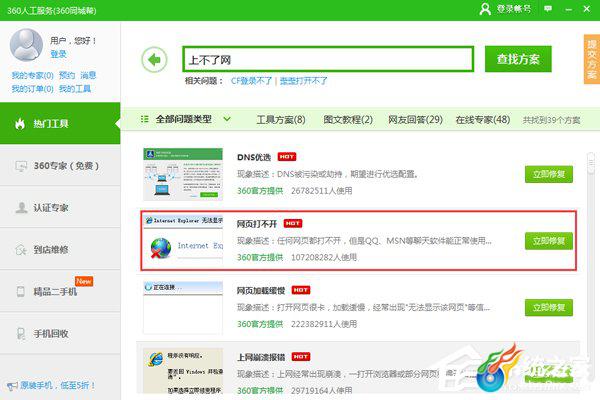600x400 pixels.
Task: Open 认证专家 sidebar item
Action: click(60, 207)
